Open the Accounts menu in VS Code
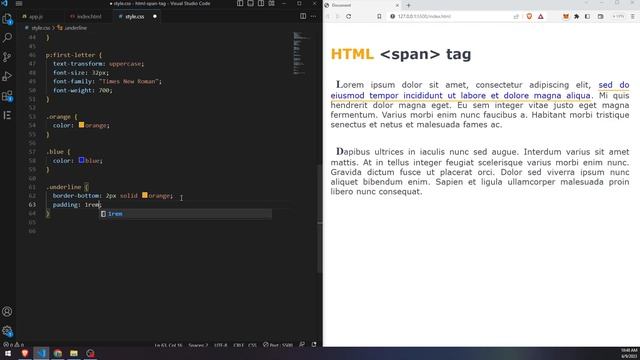 tap(7, 312)
